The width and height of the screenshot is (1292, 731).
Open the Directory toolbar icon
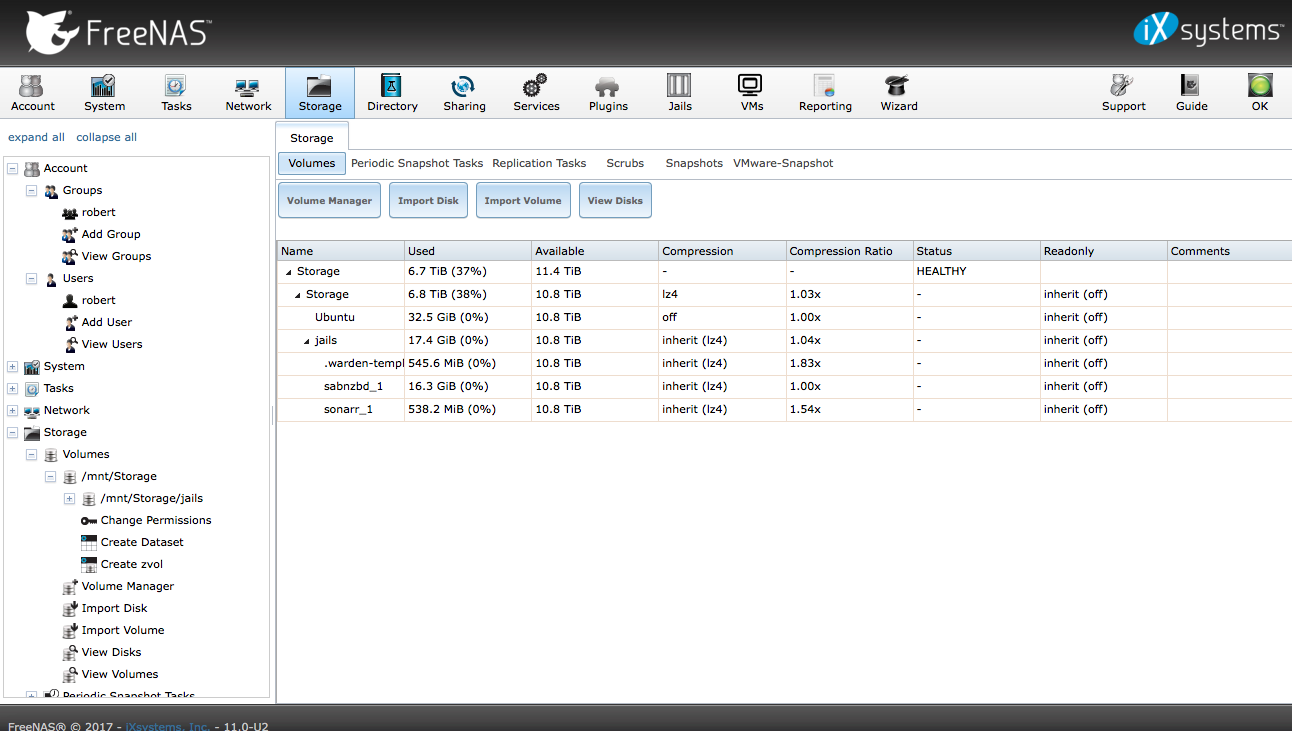tap(392, 93)
